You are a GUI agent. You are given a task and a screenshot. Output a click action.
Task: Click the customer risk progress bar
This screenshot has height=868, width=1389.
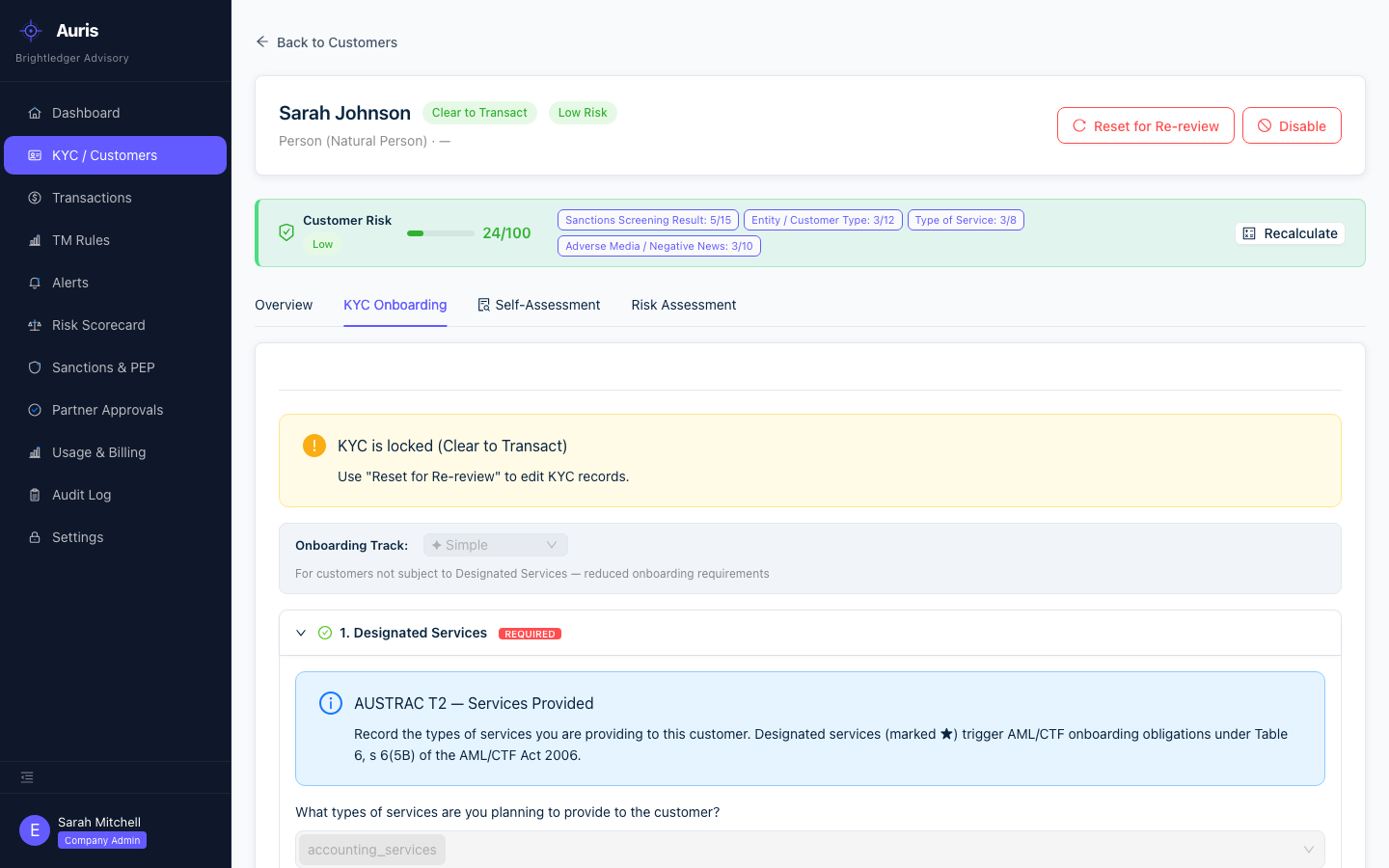[x=441, y=233]
